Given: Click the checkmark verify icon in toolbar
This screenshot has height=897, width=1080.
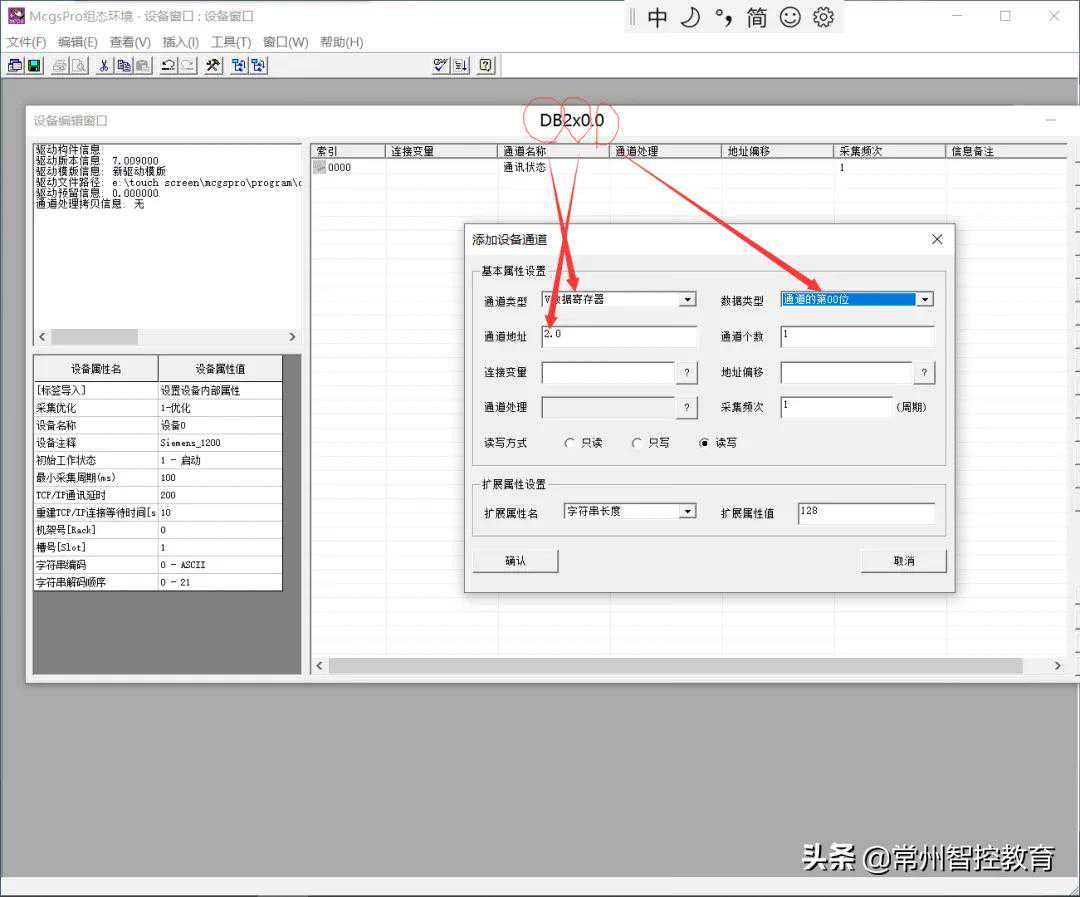Looking at the screenshot, I should click(x=441, y=66).
